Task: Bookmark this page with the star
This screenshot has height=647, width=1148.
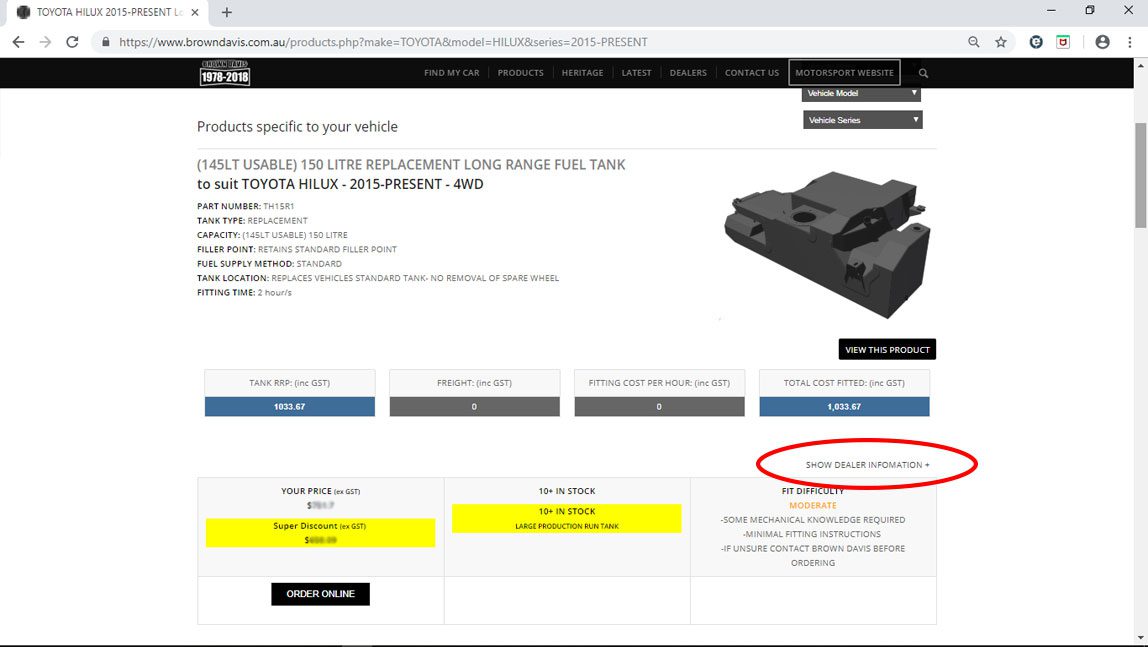Action: coord(1001,42)
